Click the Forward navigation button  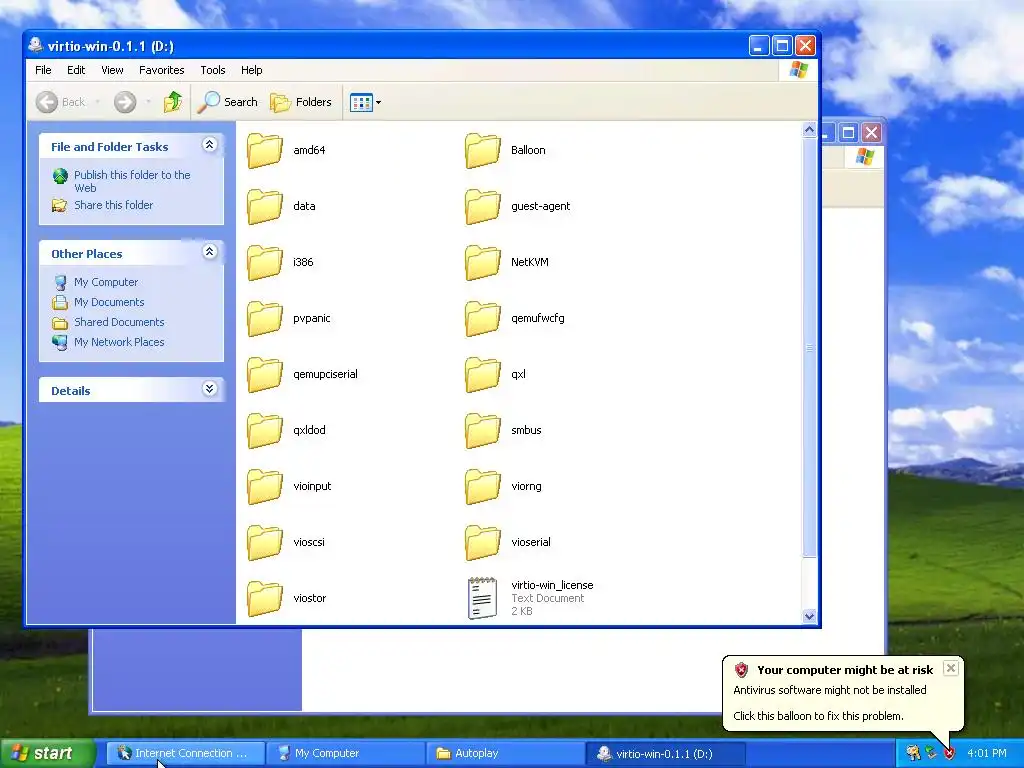tap(125, 102)
